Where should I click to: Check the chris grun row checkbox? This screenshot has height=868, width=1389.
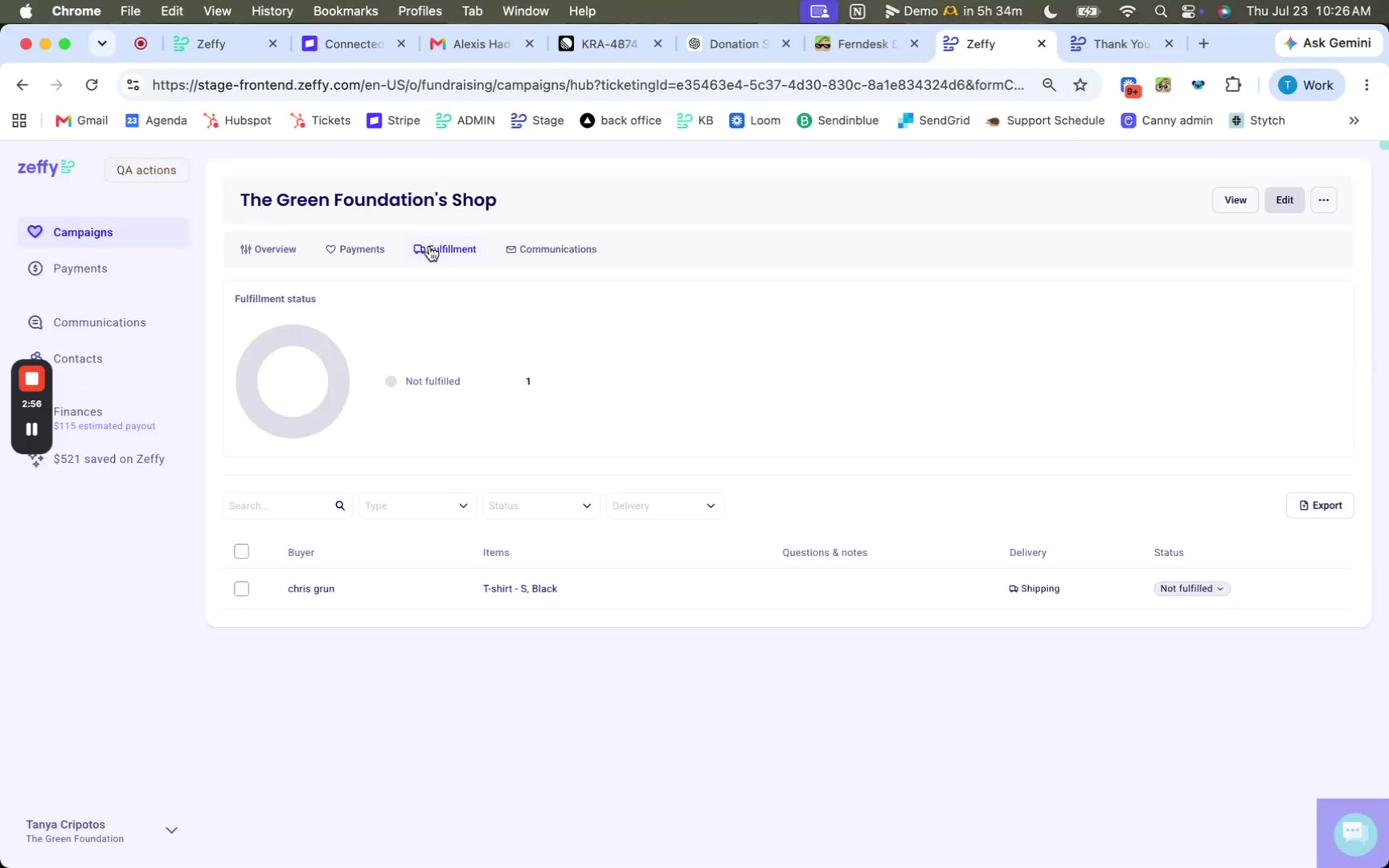coord(241,588)
